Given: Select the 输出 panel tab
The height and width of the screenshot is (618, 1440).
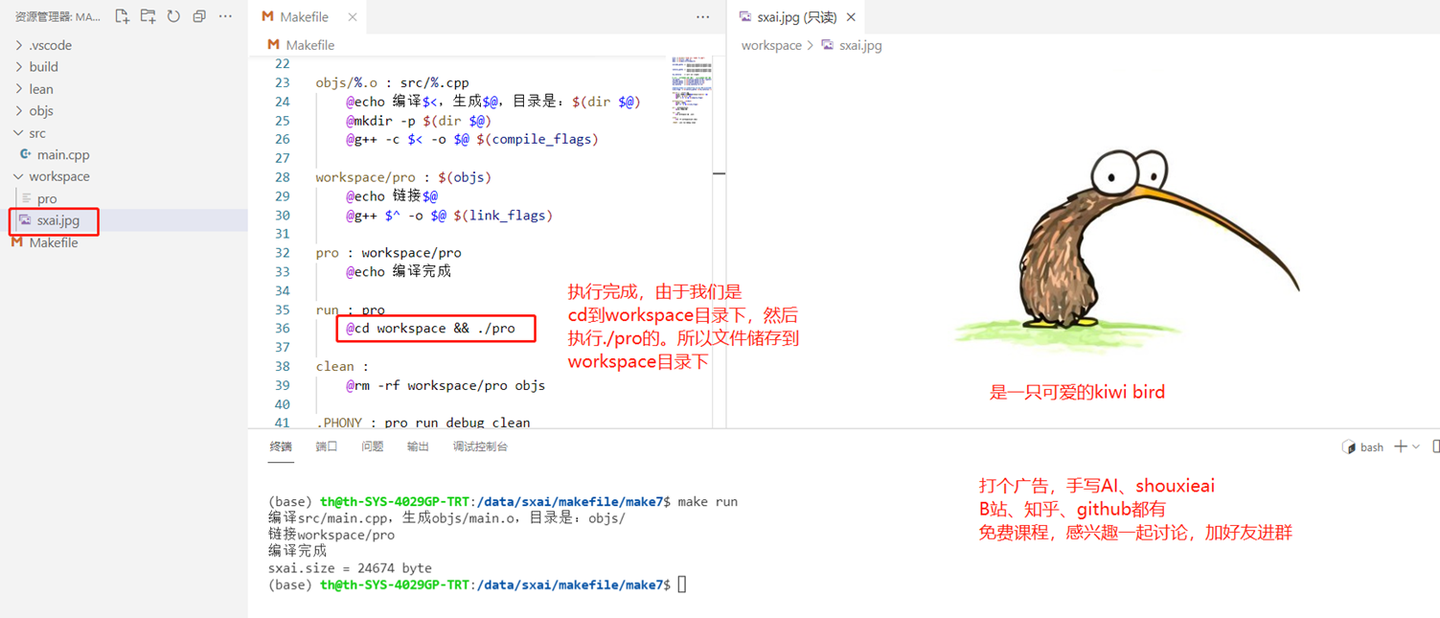Looking at the screenshot, I should 418,446.
